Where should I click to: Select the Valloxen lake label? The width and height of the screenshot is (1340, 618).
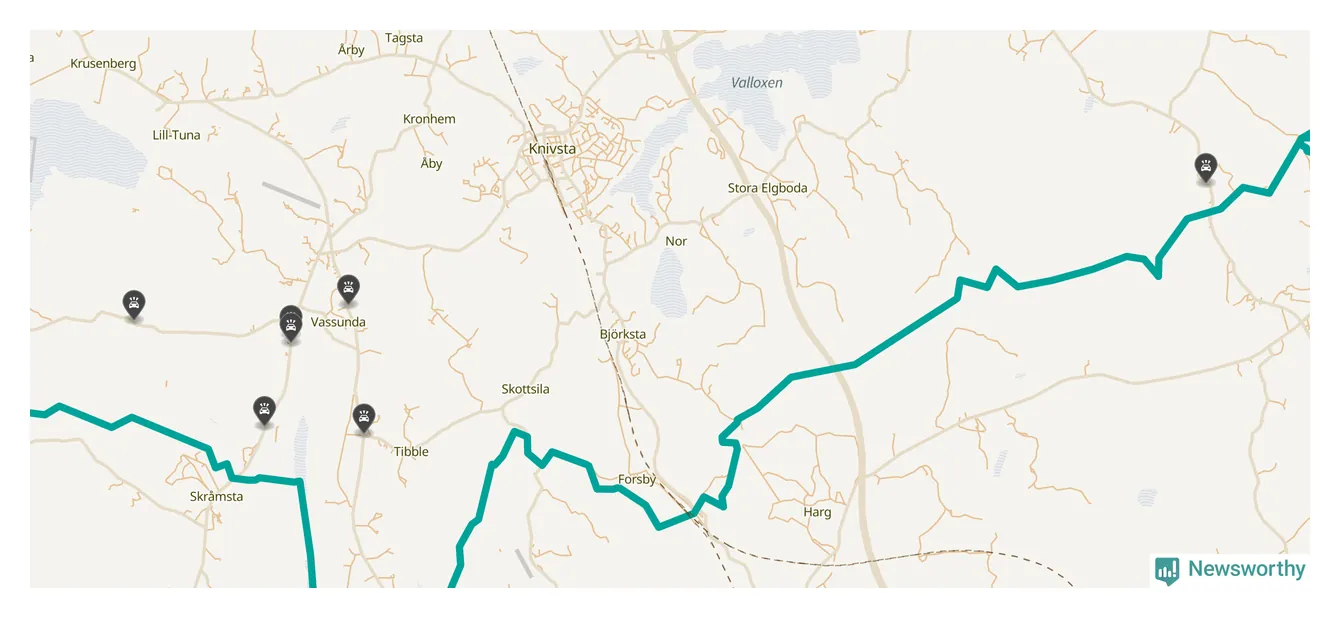[x=757, y=83]
